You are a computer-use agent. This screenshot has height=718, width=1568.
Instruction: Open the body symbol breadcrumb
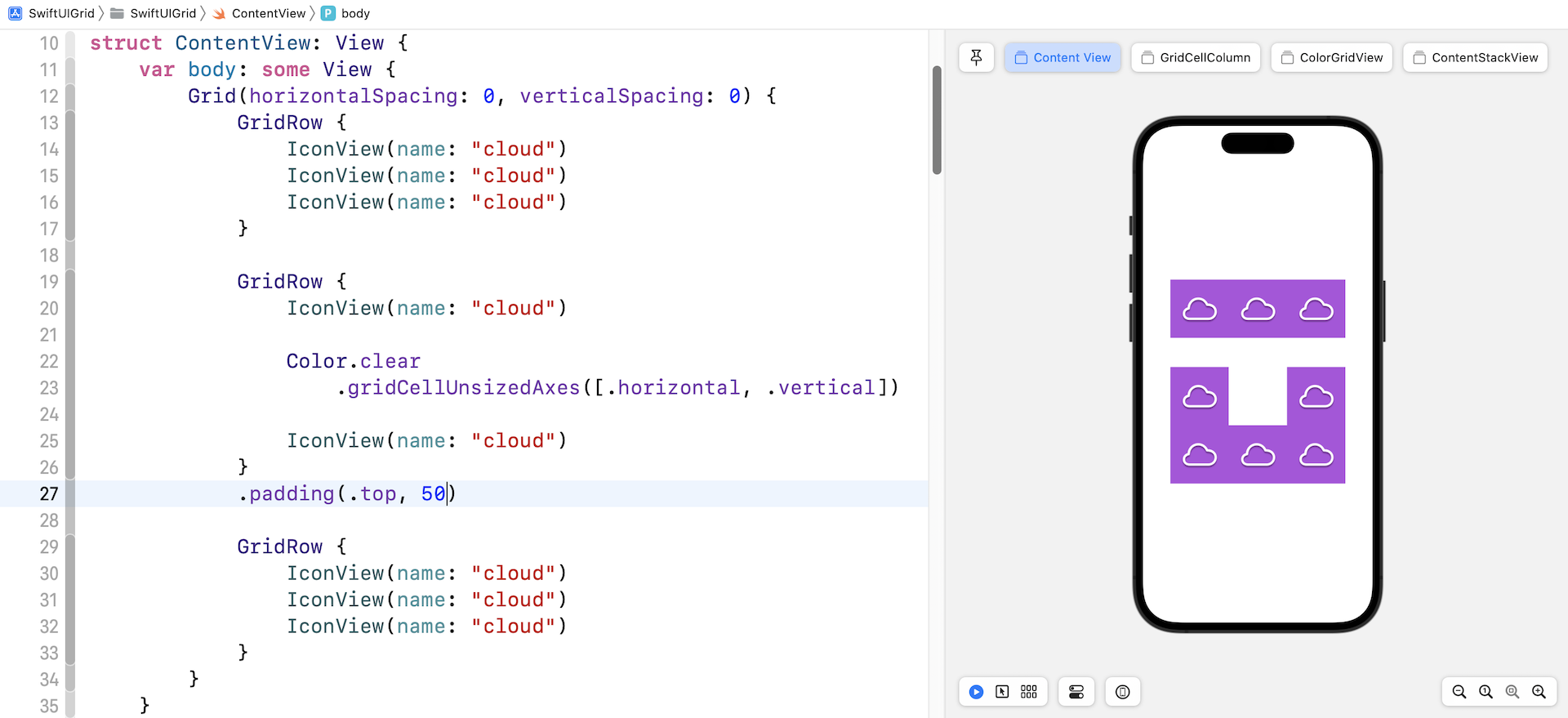click(346, 13)
